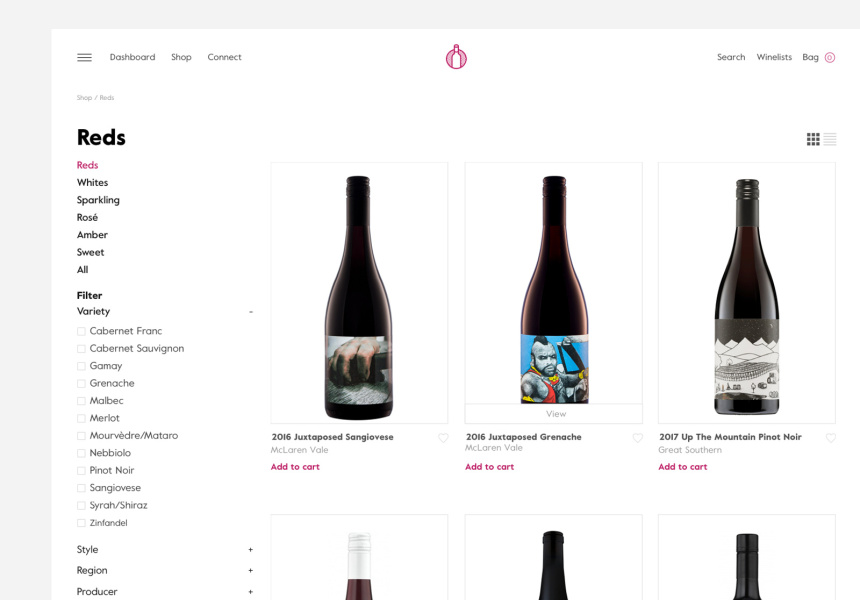Image resolution: width=860 pixels, height=600 pixels.
Task: Check the Cabernet Franc variety filter
Action: point(81,331)
